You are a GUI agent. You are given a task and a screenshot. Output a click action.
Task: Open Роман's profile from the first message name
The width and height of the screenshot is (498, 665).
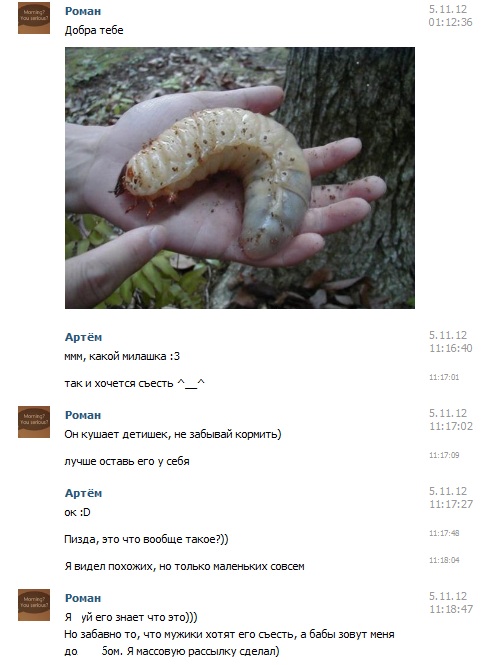point(83,11)
